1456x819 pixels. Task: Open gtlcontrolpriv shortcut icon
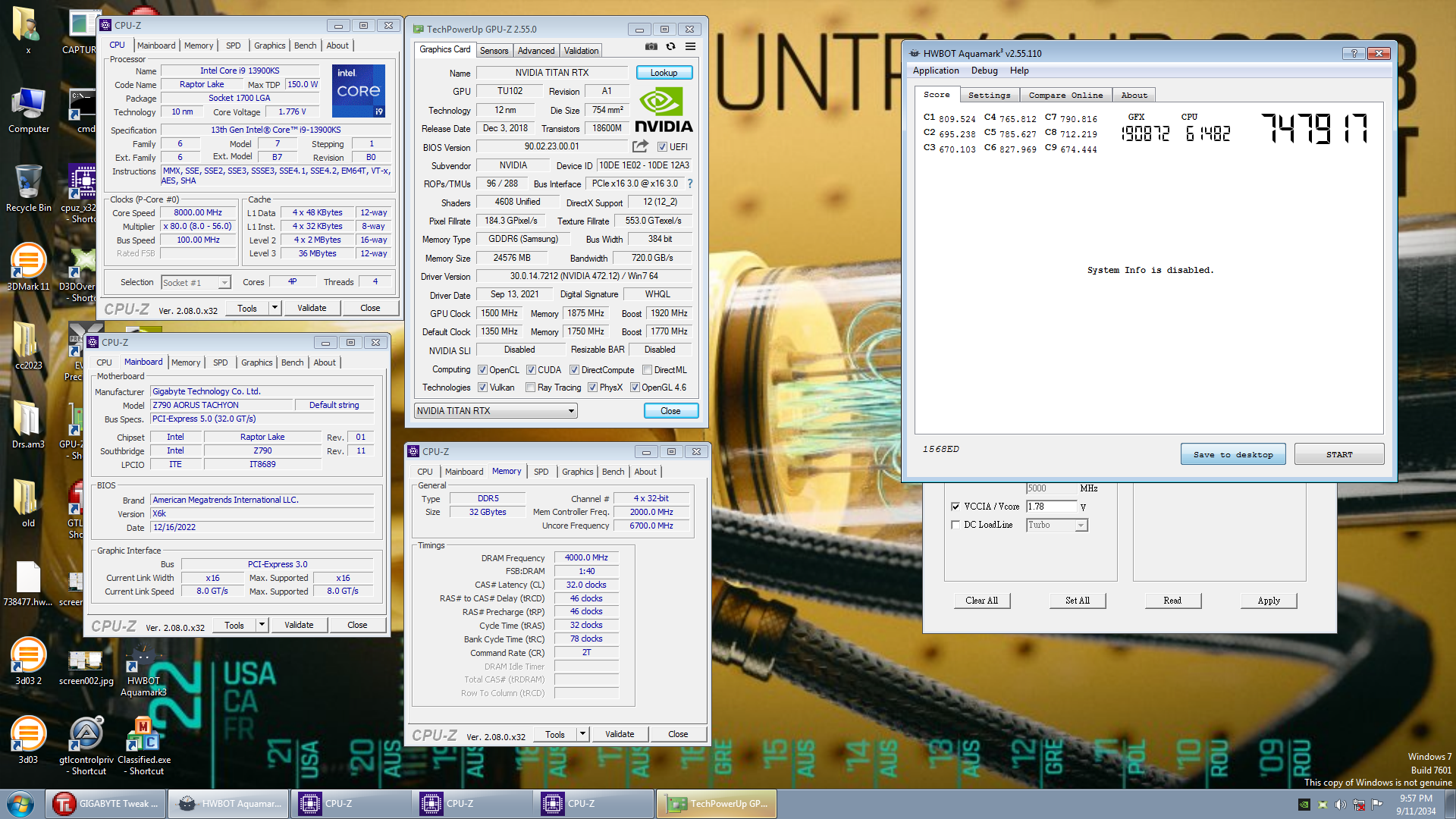(86, 745)
